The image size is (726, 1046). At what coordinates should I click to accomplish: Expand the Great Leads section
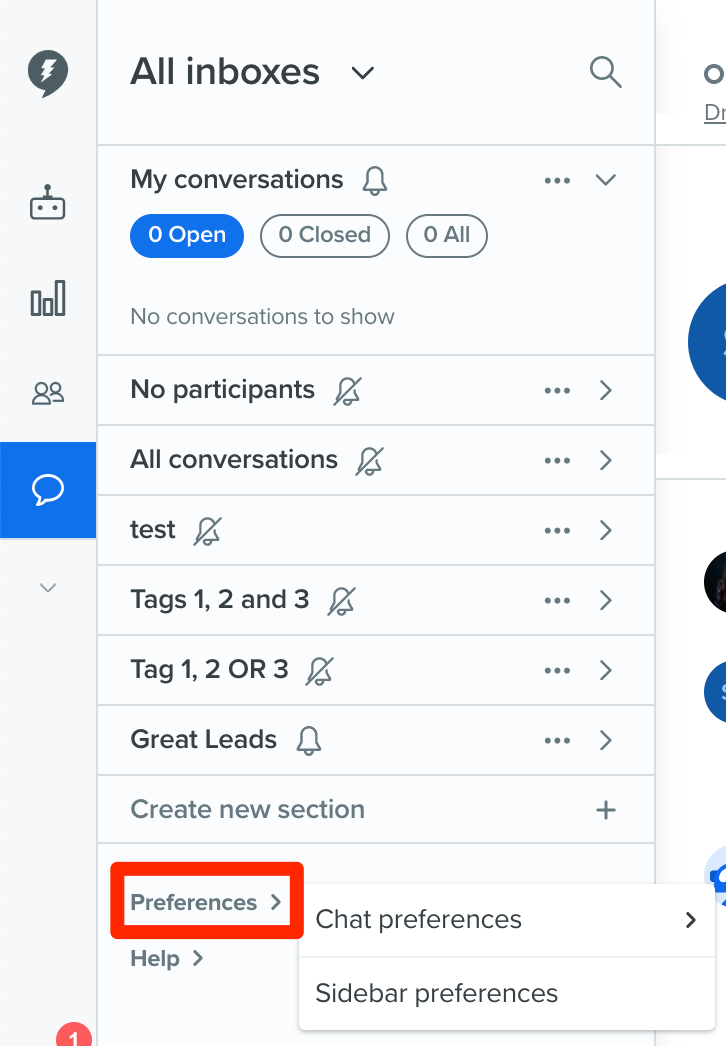coord(605,740)
